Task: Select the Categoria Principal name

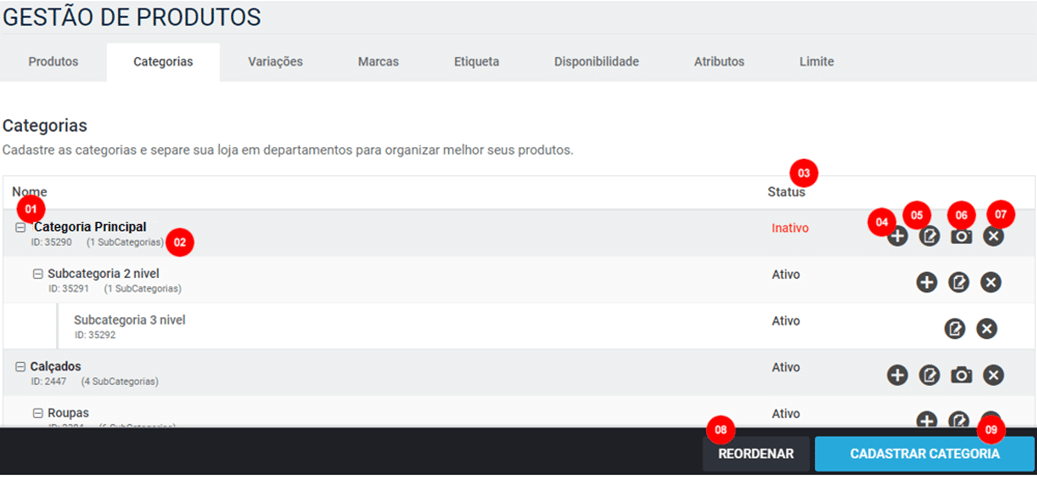Action: click(90, 227)
